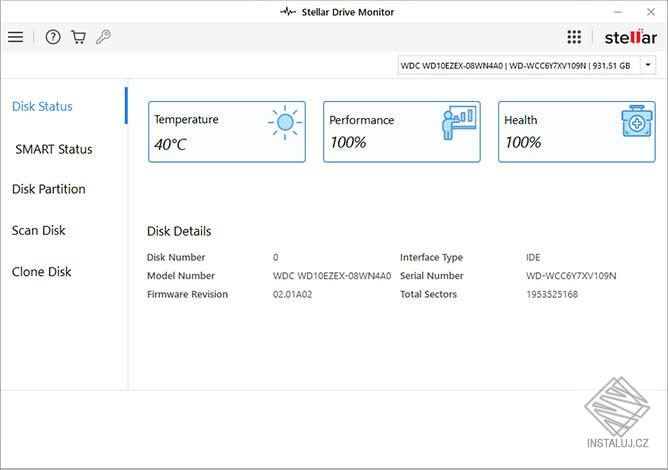Select Disk Status in sidebar
The width and height of the screenshot is (668, 470).
(42, 107)
